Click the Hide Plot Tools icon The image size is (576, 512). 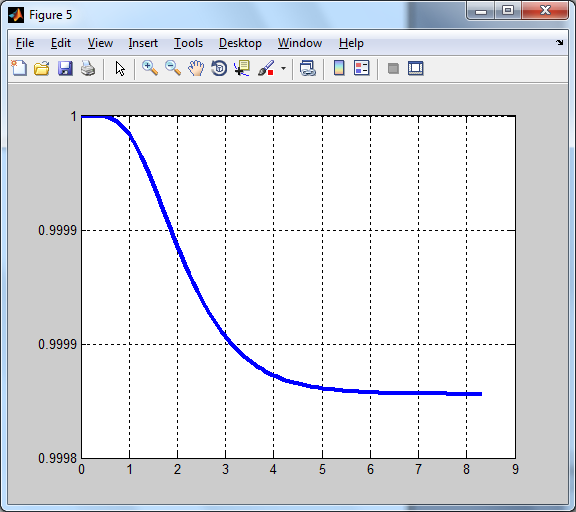[x=393, y=68]
